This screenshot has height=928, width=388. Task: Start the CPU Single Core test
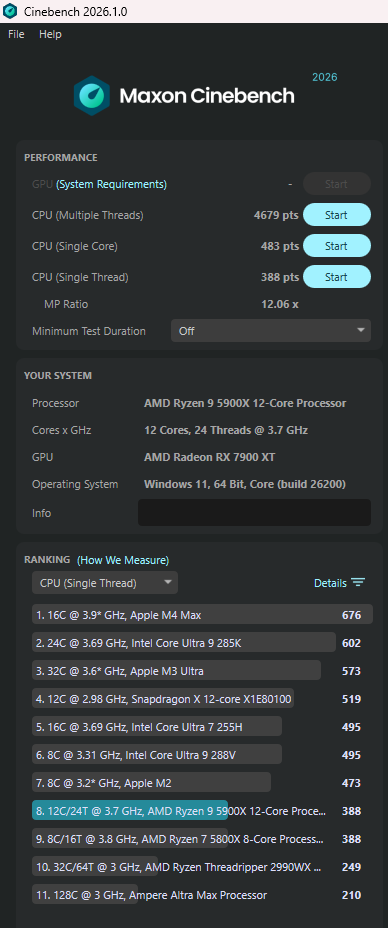coord(337,246)
